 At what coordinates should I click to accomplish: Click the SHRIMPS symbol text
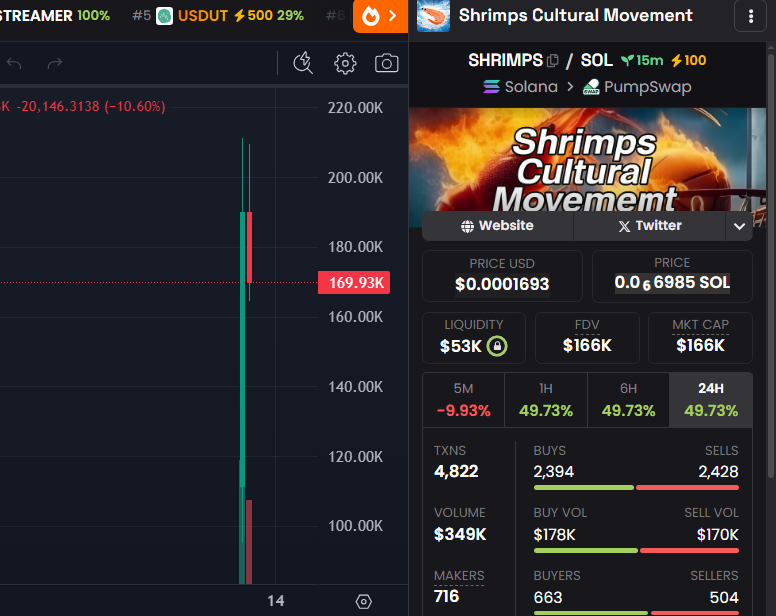pyautogui.click(x=505, y=60)
